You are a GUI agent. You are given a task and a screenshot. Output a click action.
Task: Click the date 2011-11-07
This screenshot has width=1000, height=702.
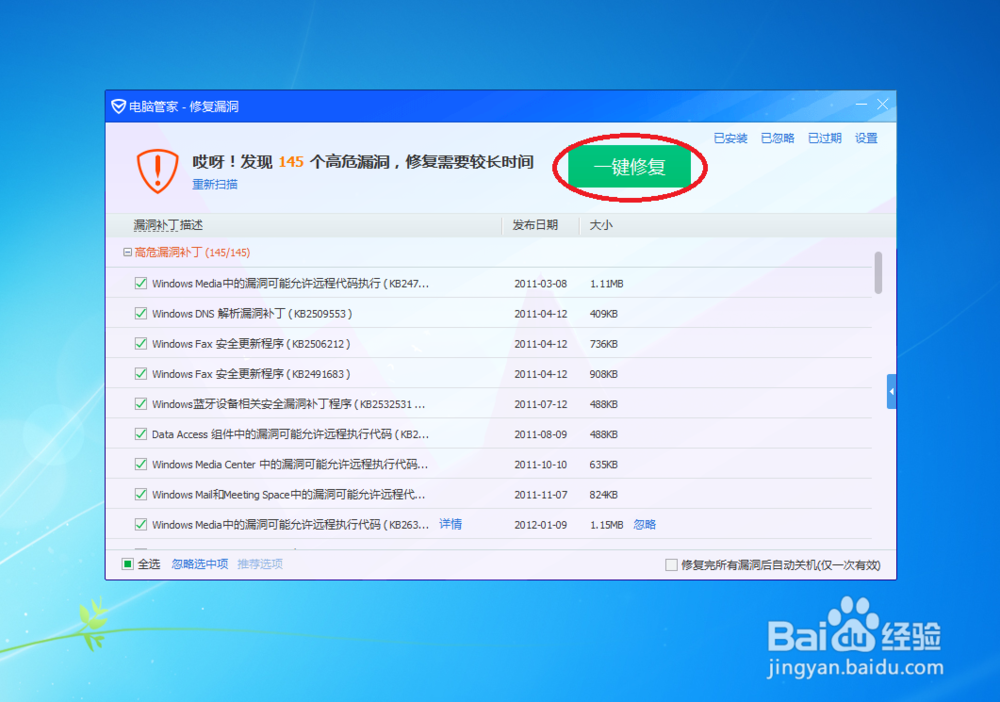click(541, 495)
